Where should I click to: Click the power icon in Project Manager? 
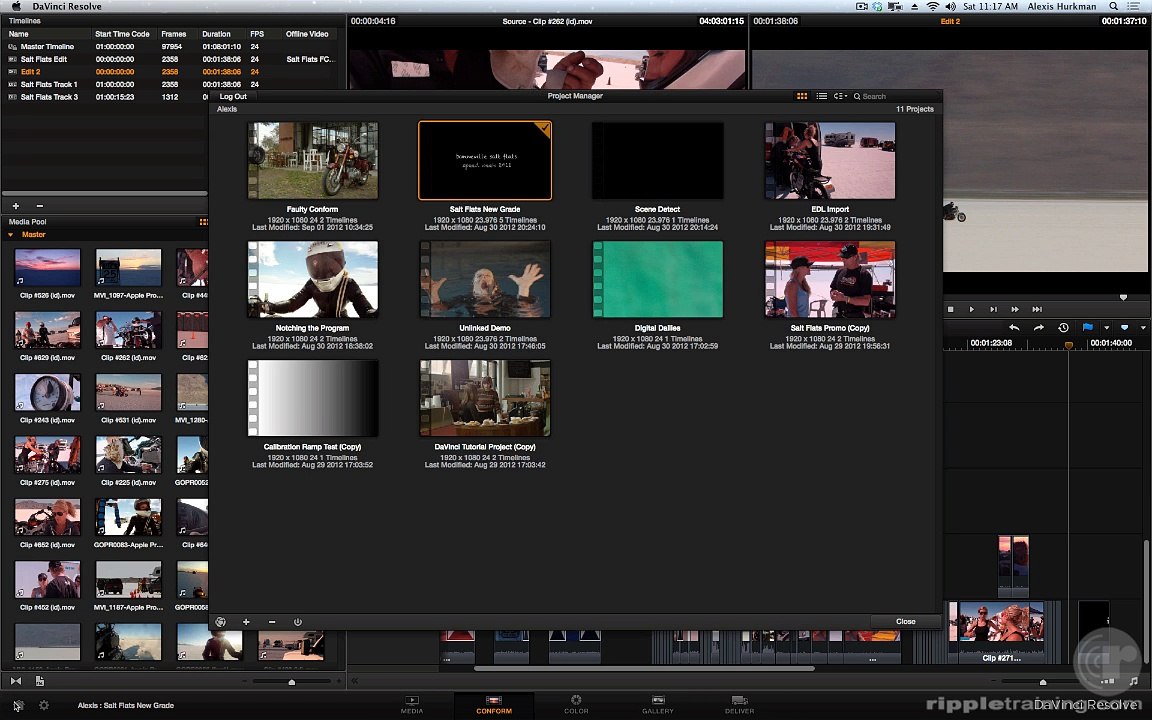tap(297, 622)
